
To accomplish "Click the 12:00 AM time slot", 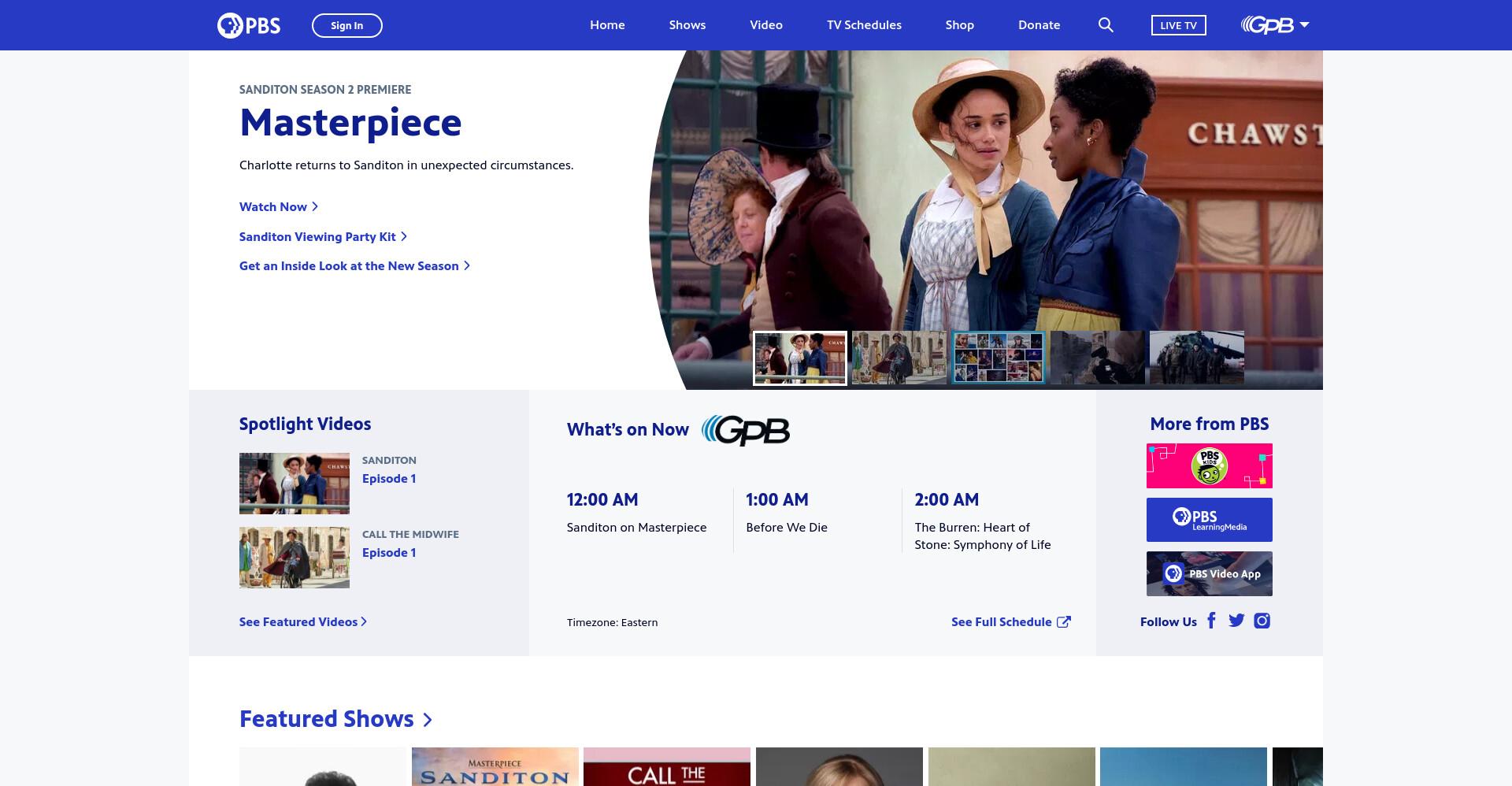I will pyautogui.click(x=602, y=500).
